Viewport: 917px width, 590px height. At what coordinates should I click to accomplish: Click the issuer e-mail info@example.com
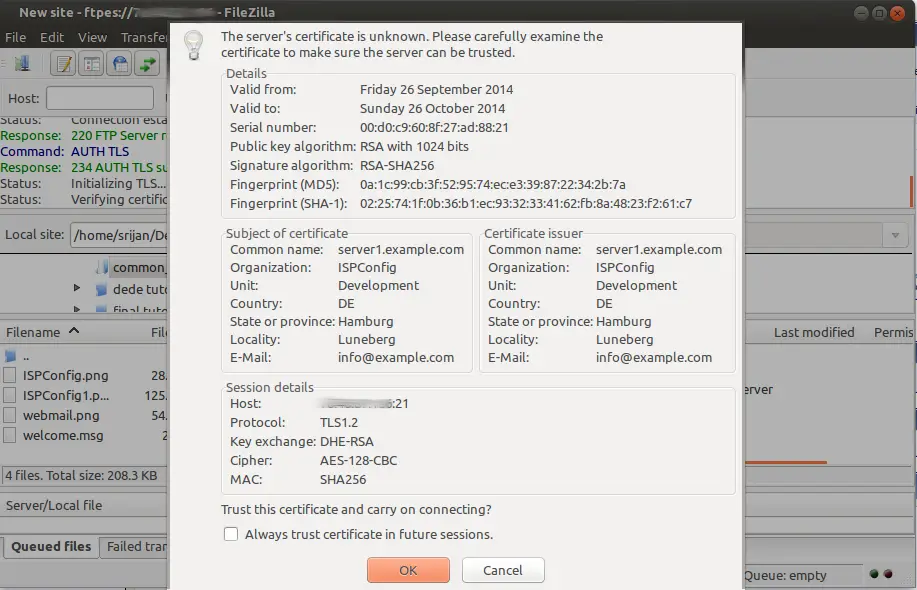[x=654, y=357]
